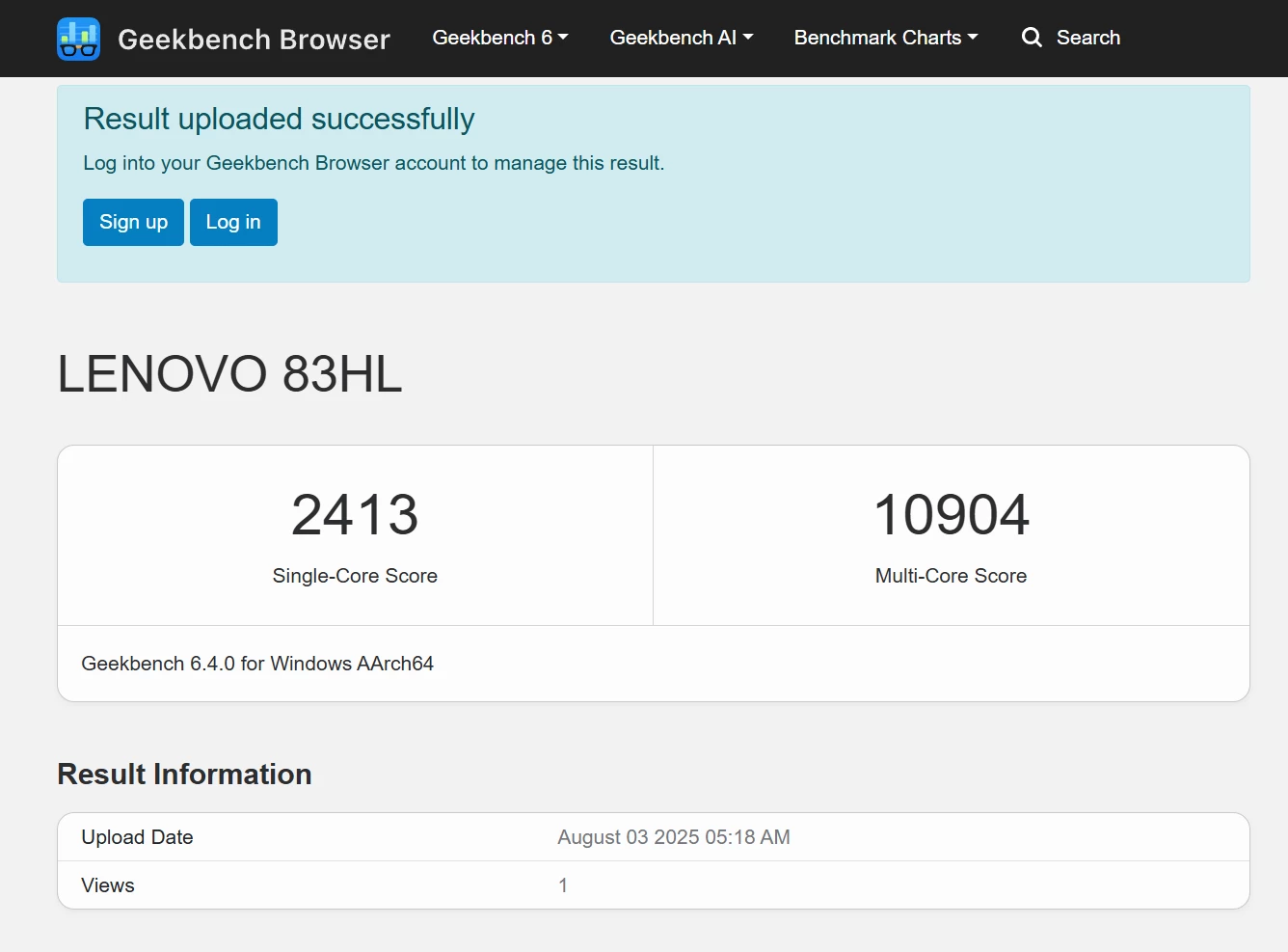
Task: Click the Upload Date row label
Action: [x=138, y=837]
